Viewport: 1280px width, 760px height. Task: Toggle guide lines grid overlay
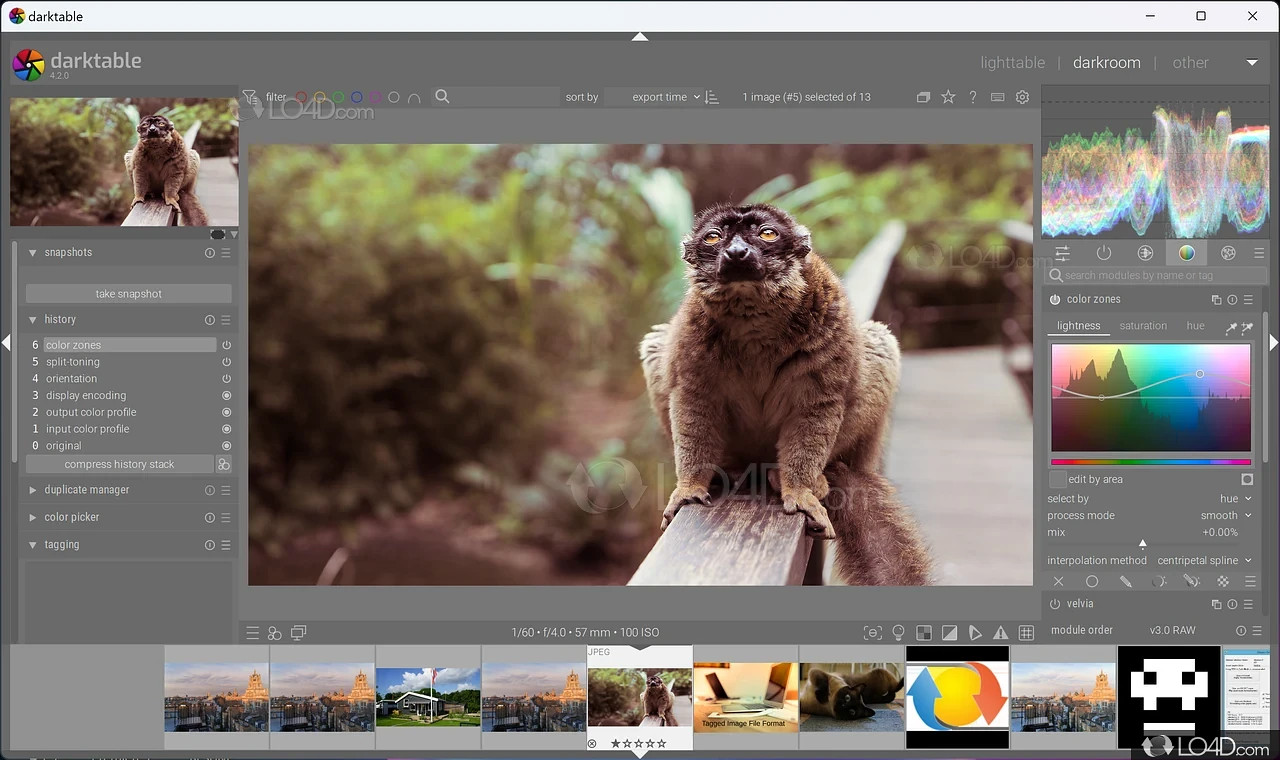(1026, 633)
